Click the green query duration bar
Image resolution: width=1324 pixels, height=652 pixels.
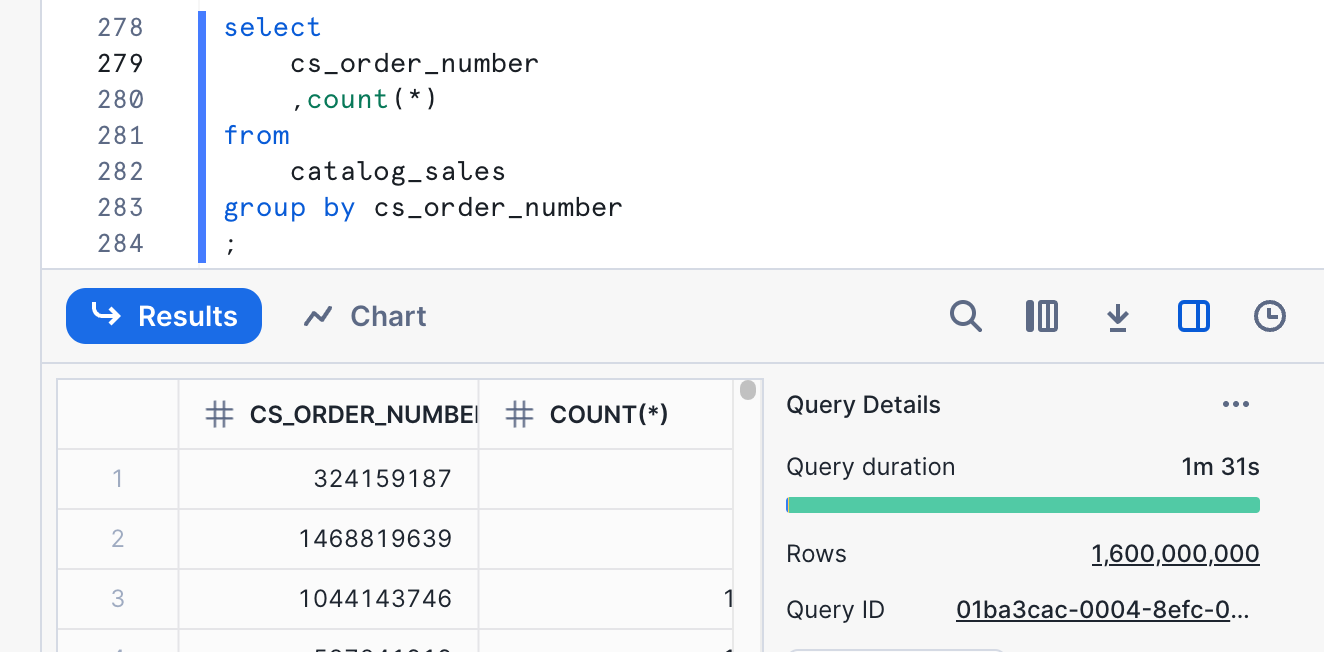tap(1022, 505)
